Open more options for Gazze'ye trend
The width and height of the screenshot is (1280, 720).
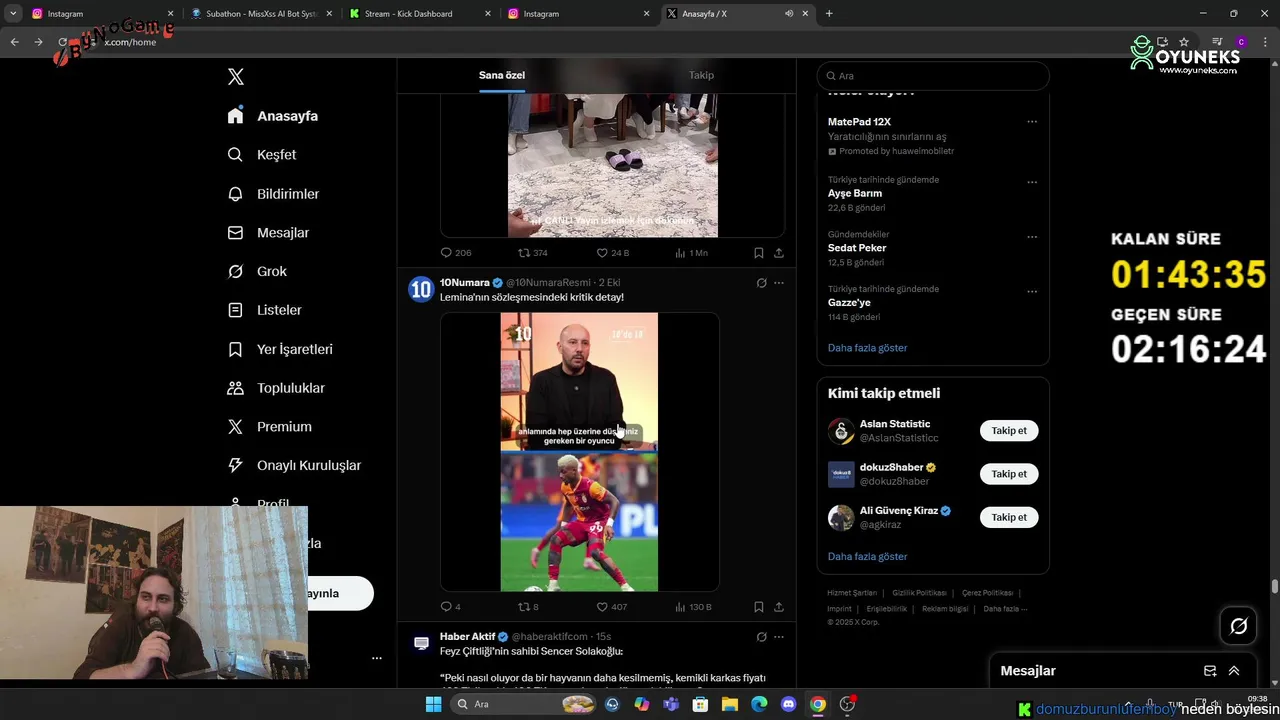pos(1032,292)
